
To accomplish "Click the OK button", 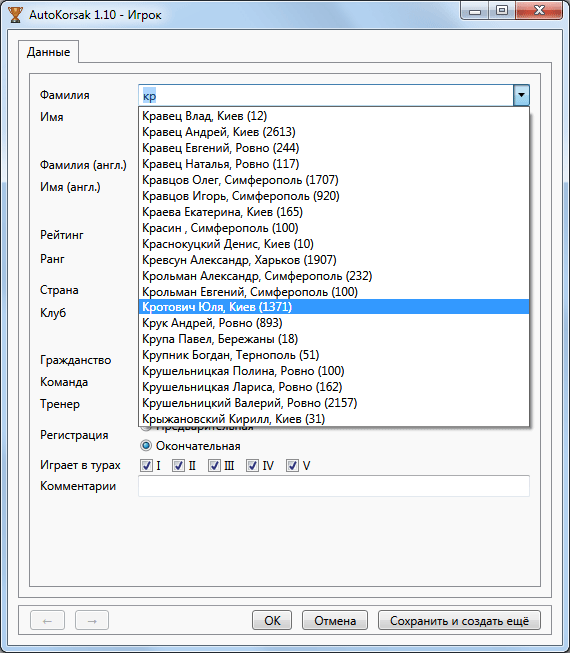I will [x=272, y=621].
